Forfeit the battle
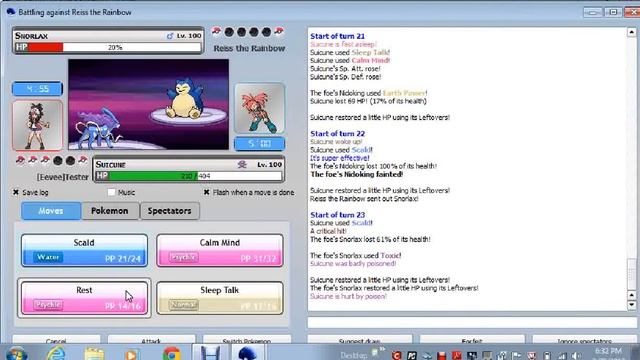640x360 pixels. tap(472, 340)
